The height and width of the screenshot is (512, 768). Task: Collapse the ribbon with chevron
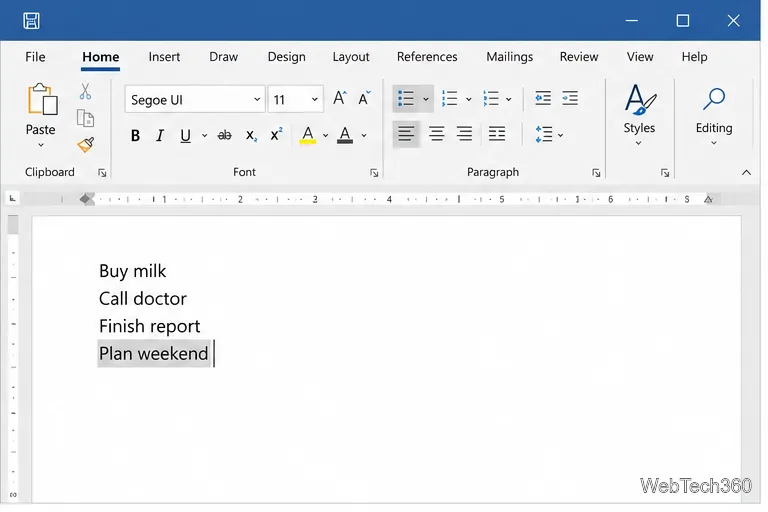[x=746, y=172]
